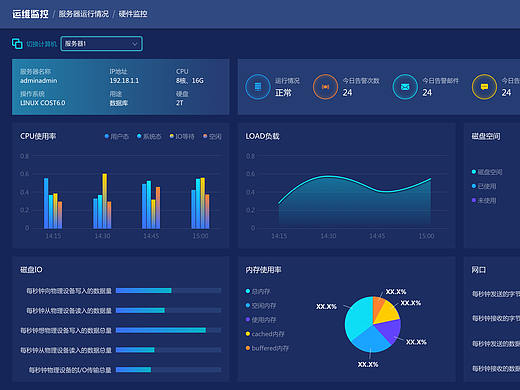
Task: Select the 硬件监控 breadcrumb item
Action: tap(133, 14)
